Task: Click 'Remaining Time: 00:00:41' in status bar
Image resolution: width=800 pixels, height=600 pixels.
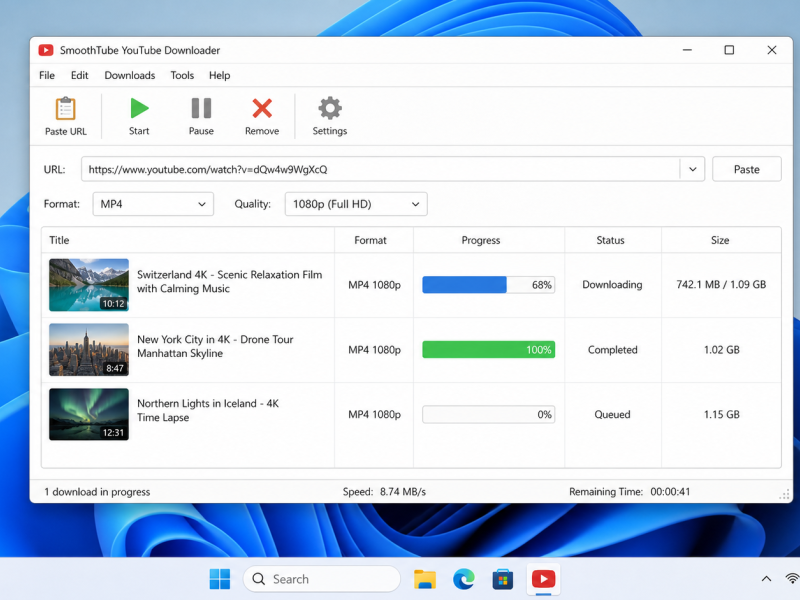Action: coord(630,492)
